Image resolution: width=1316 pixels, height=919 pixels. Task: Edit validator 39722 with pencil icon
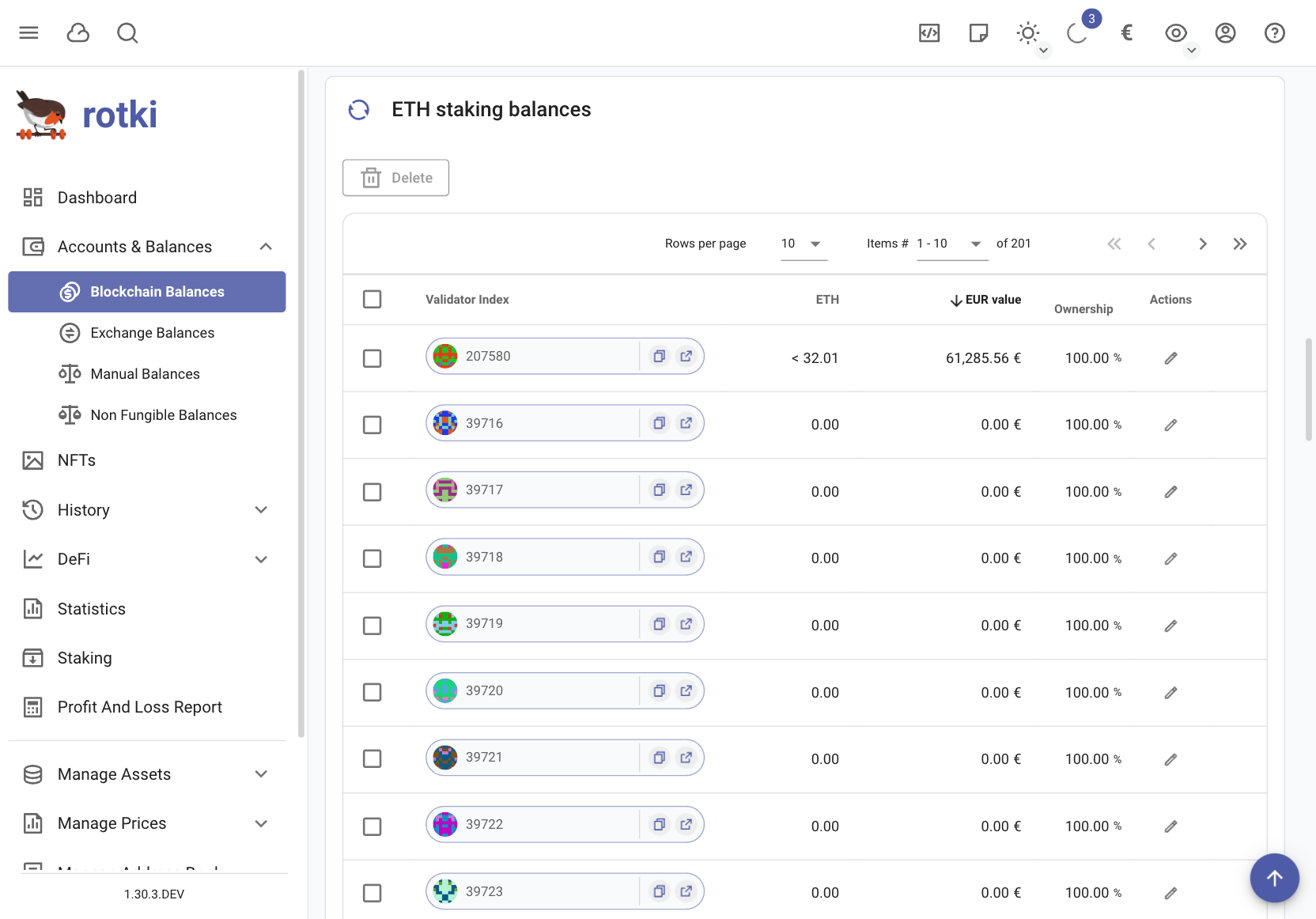coord(1171,826)
